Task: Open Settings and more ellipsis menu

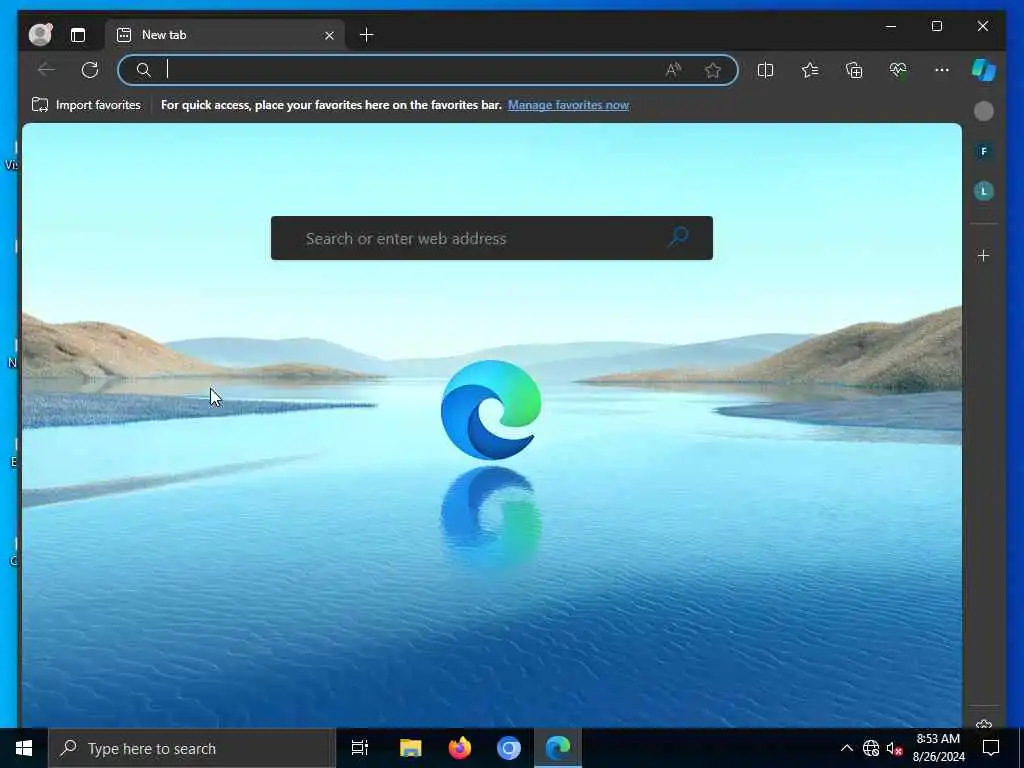Action: [942, 70]
